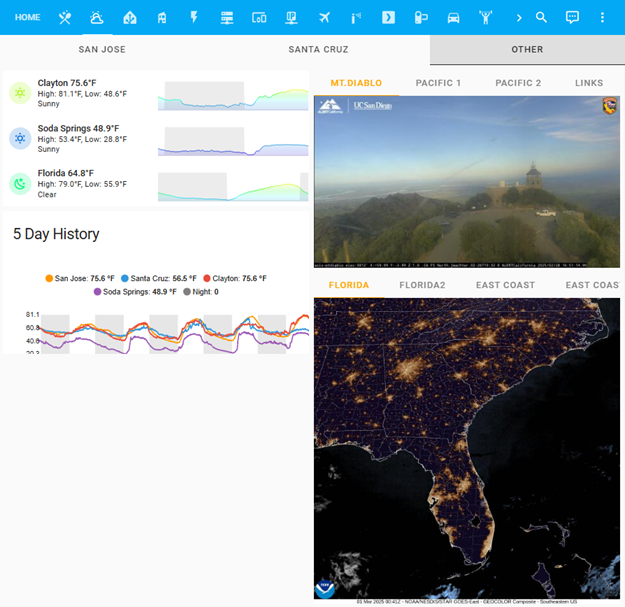Screen dimensions: 625x607
Task: Open the airplane view icon
Action: pyautogui.click(x=324, y=18)
